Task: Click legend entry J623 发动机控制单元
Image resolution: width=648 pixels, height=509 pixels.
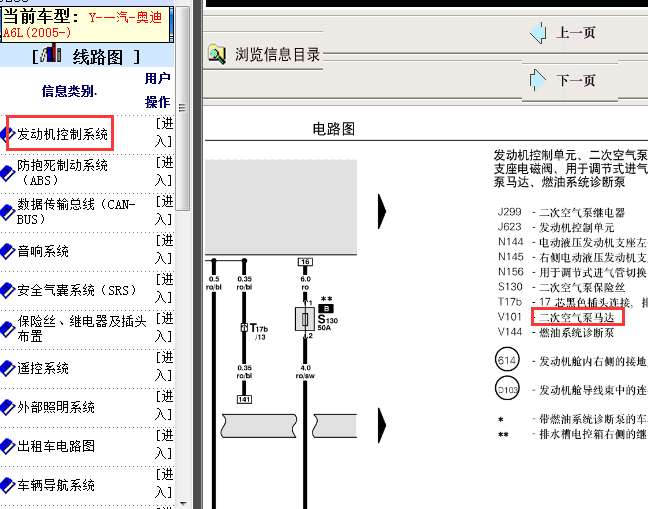Action: (x=556, y=227)
